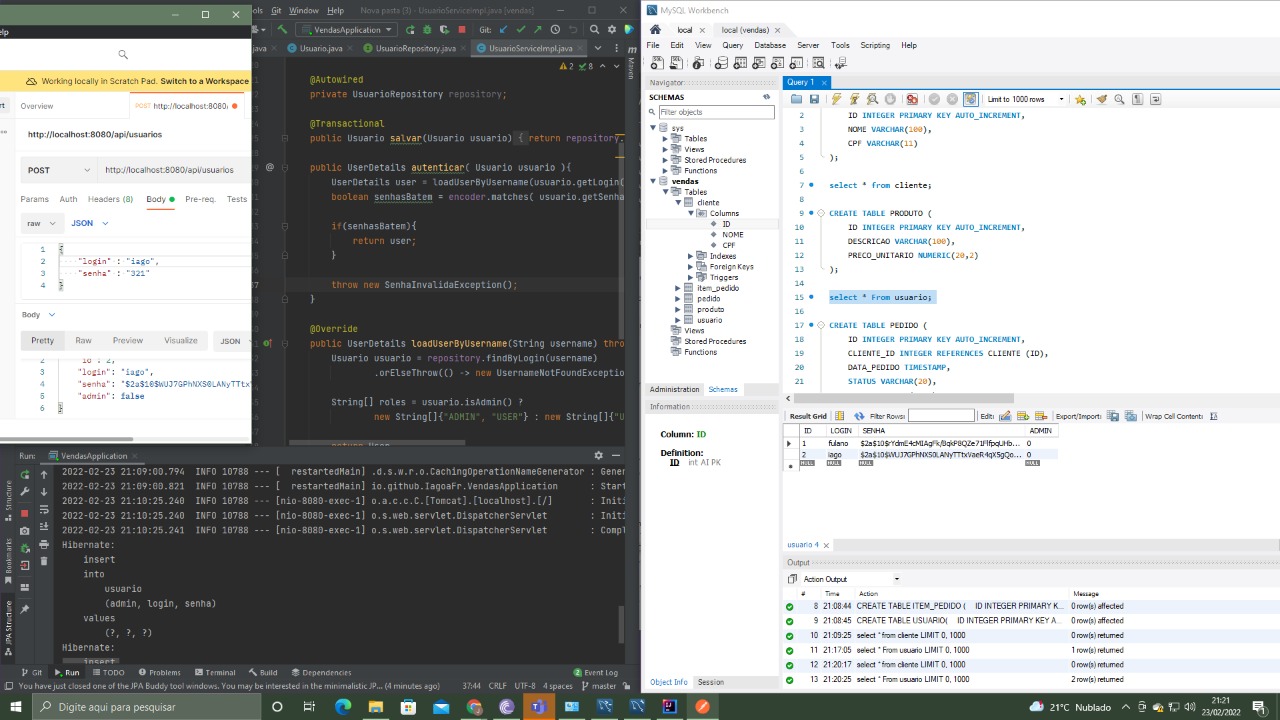The height and width of the screenshot is (720, 1280).
Task: Click the new SQL tab icon in Workbench main toolbar
Action: (x=655, y=63)
